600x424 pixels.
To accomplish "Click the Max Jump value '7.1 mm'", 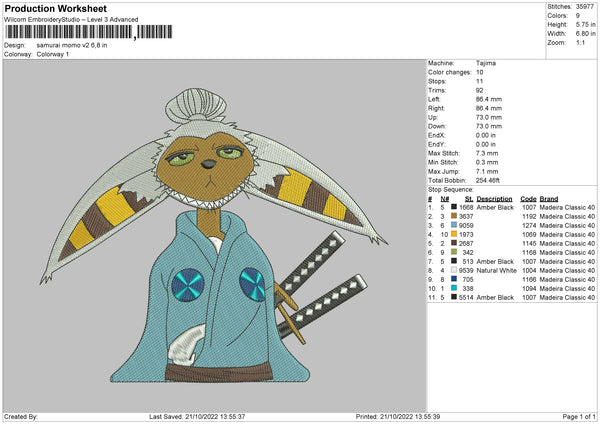I will click(x=487, y=171).
